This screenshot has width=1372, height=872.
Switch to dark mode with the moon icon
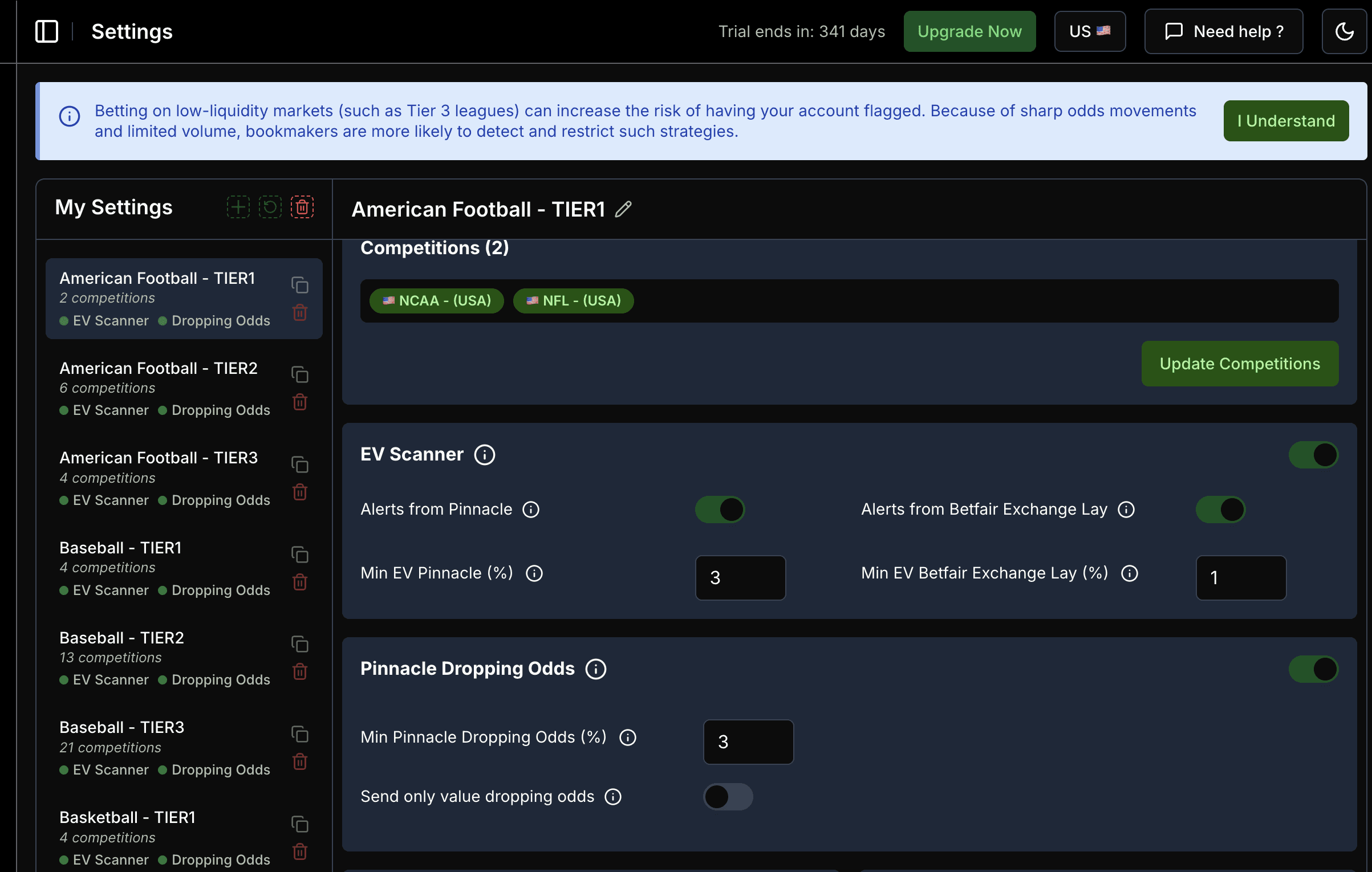(x=1345, y=31)
